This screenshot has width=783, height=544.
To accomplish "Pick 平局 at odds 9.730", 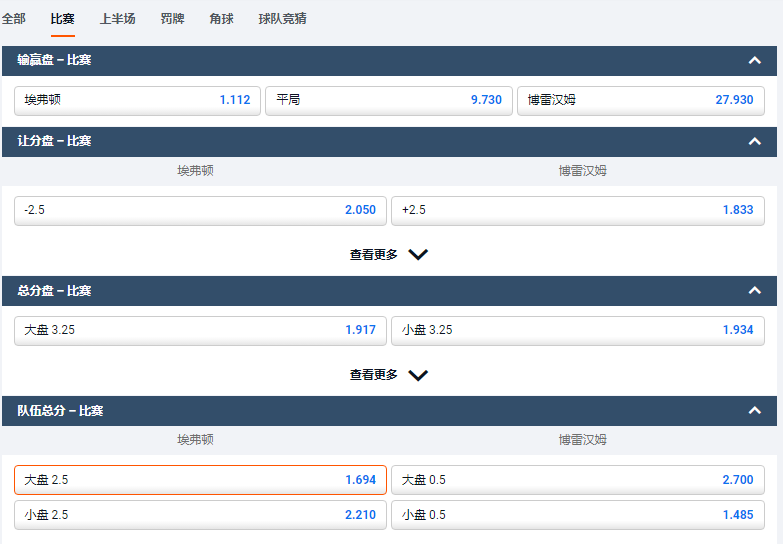I will click(x=389, y=100).
